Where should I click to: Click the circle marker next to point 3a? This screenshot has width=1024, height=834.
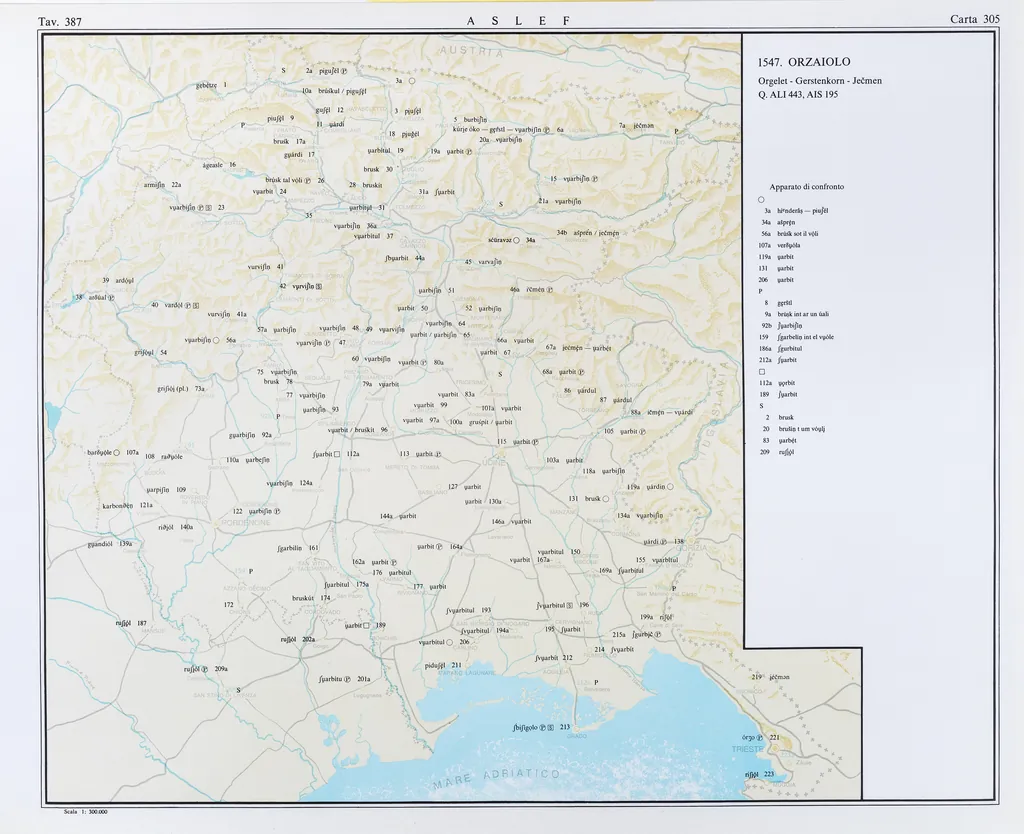411,81
